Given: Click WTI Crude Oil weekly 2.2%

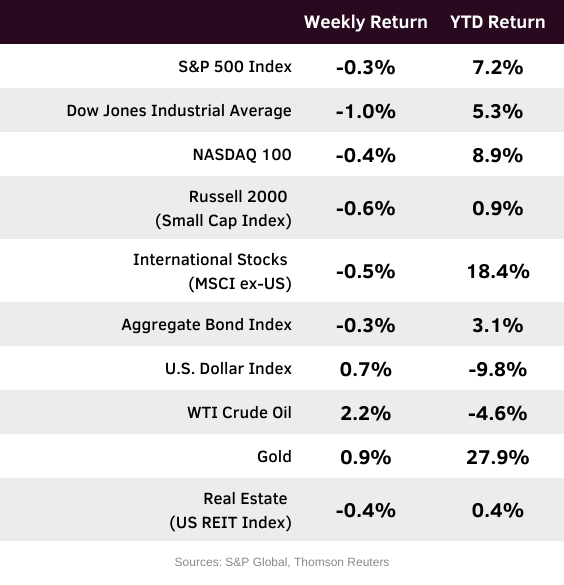Looking at the screenshot, I should click(x=366, y=414).
